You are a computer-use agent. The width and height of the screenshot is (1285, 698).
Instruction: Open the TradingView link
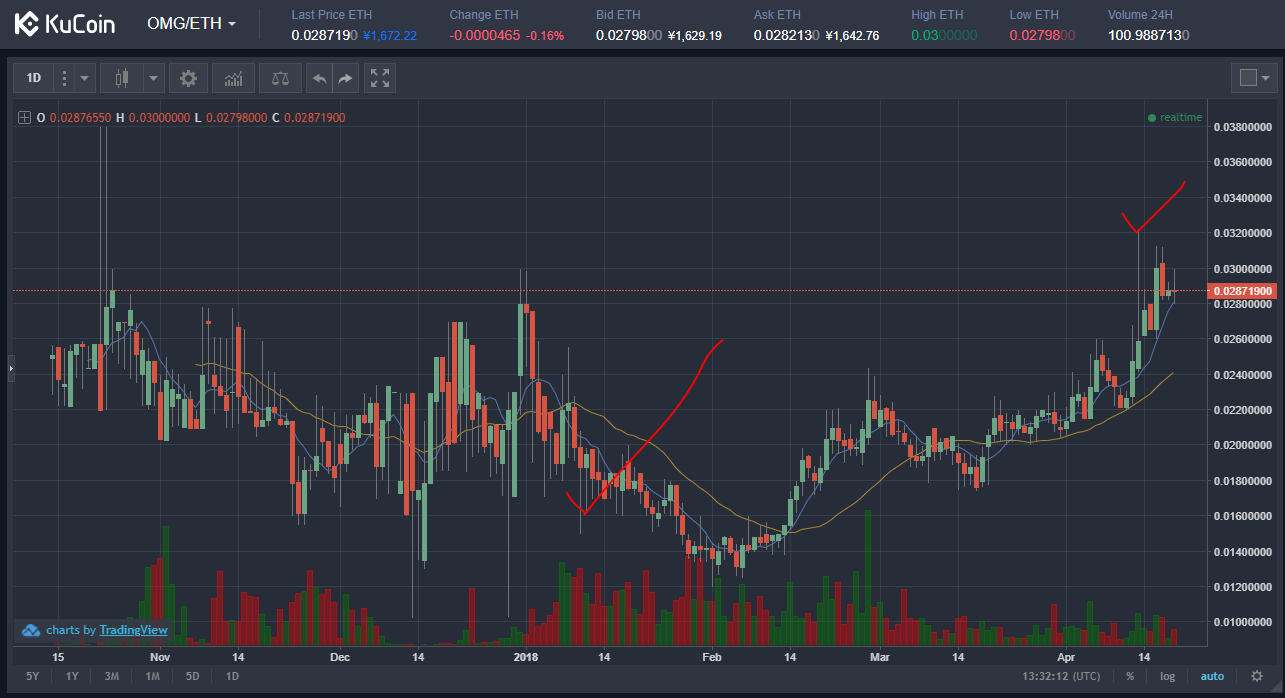[x=133, y=630]
